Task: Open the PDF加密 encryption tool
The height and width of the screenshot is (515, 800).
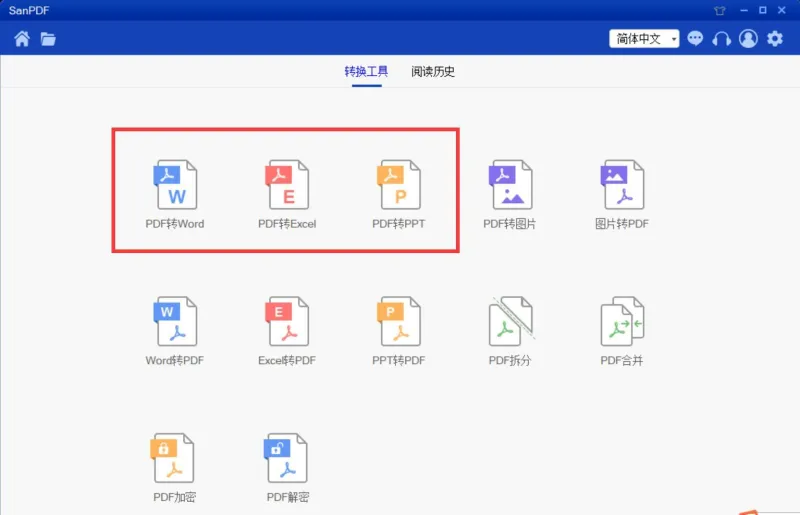Action: tap(172, 458)
